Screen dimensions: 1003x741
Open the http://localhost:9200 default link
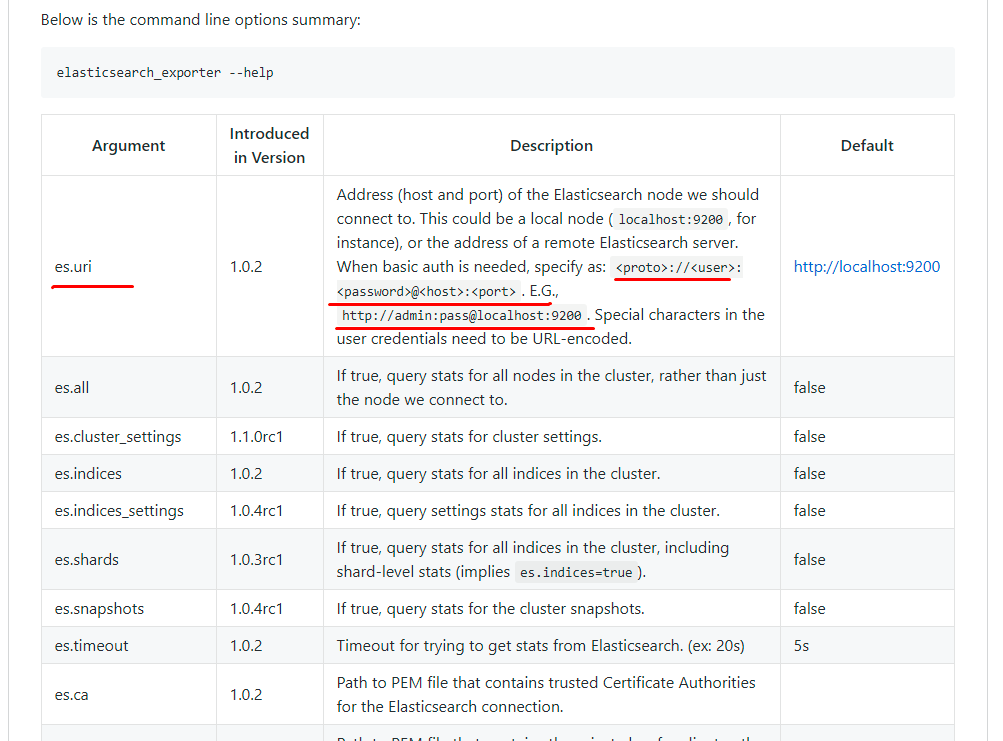click(x=867, y=267)
